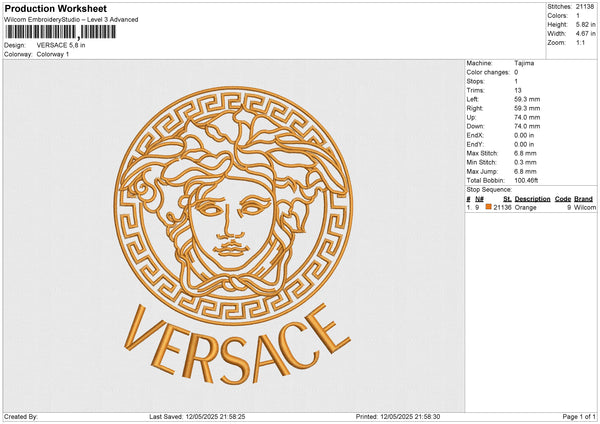Click the 'Wilcom' brand cell

[585, 207]
